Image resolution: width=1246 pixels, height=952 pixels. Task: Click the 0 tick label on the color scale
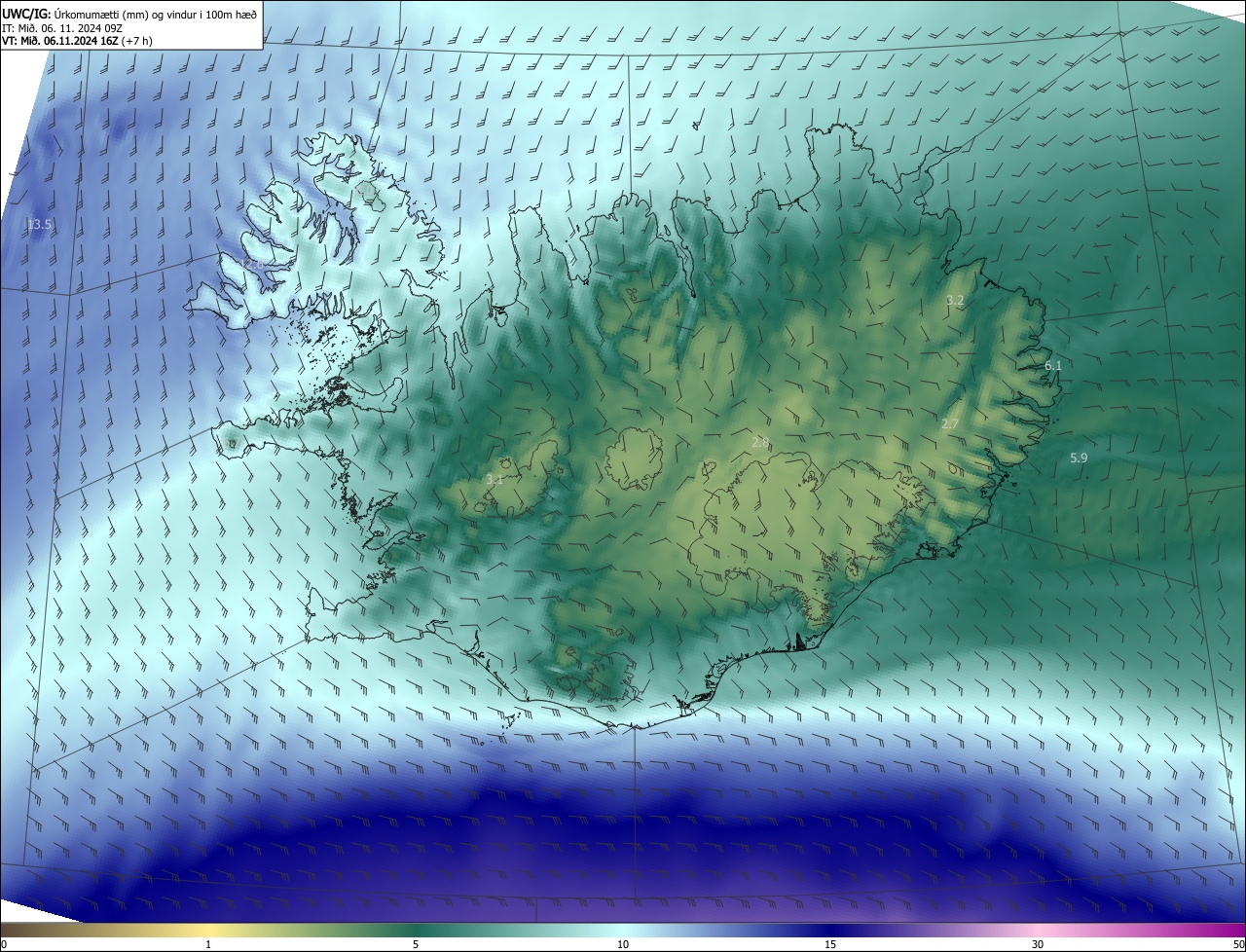(4, 944)
